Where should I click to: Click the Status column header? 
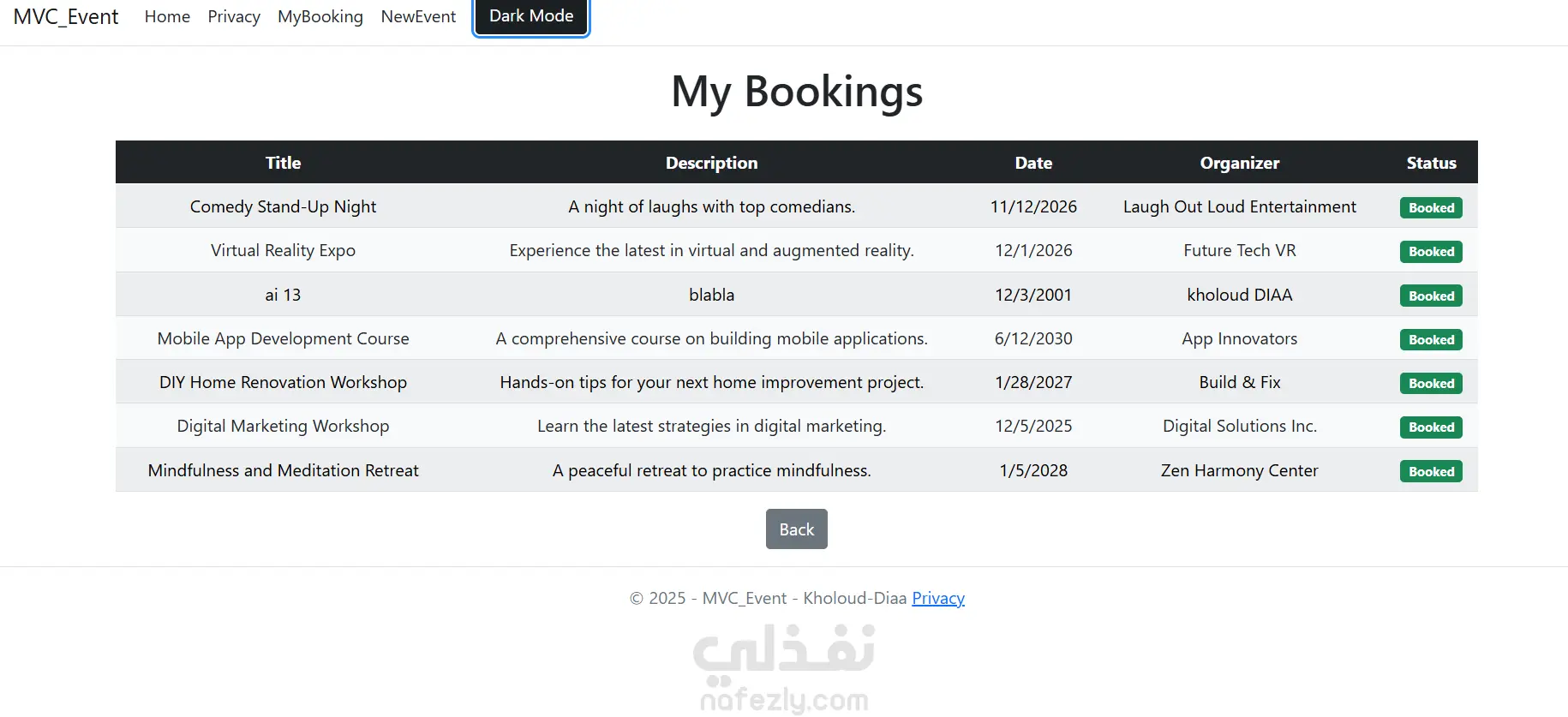click(x=1431, y=163)
